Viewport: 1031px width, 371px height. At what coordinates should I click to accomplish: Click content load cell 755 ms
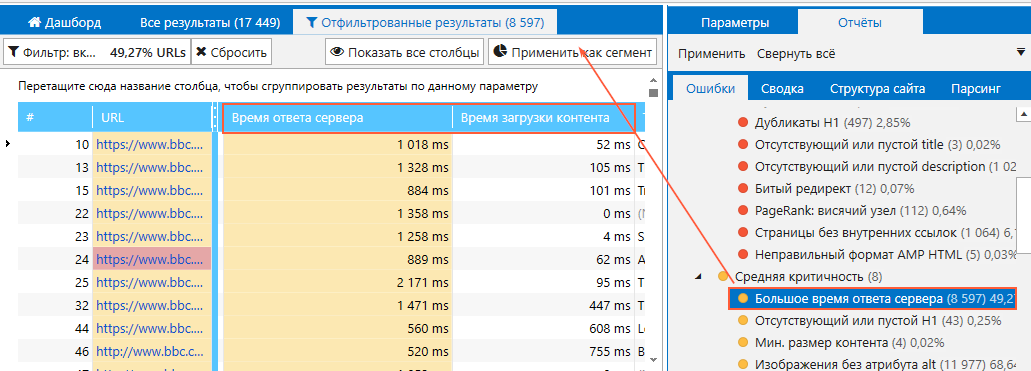[544, 351]
